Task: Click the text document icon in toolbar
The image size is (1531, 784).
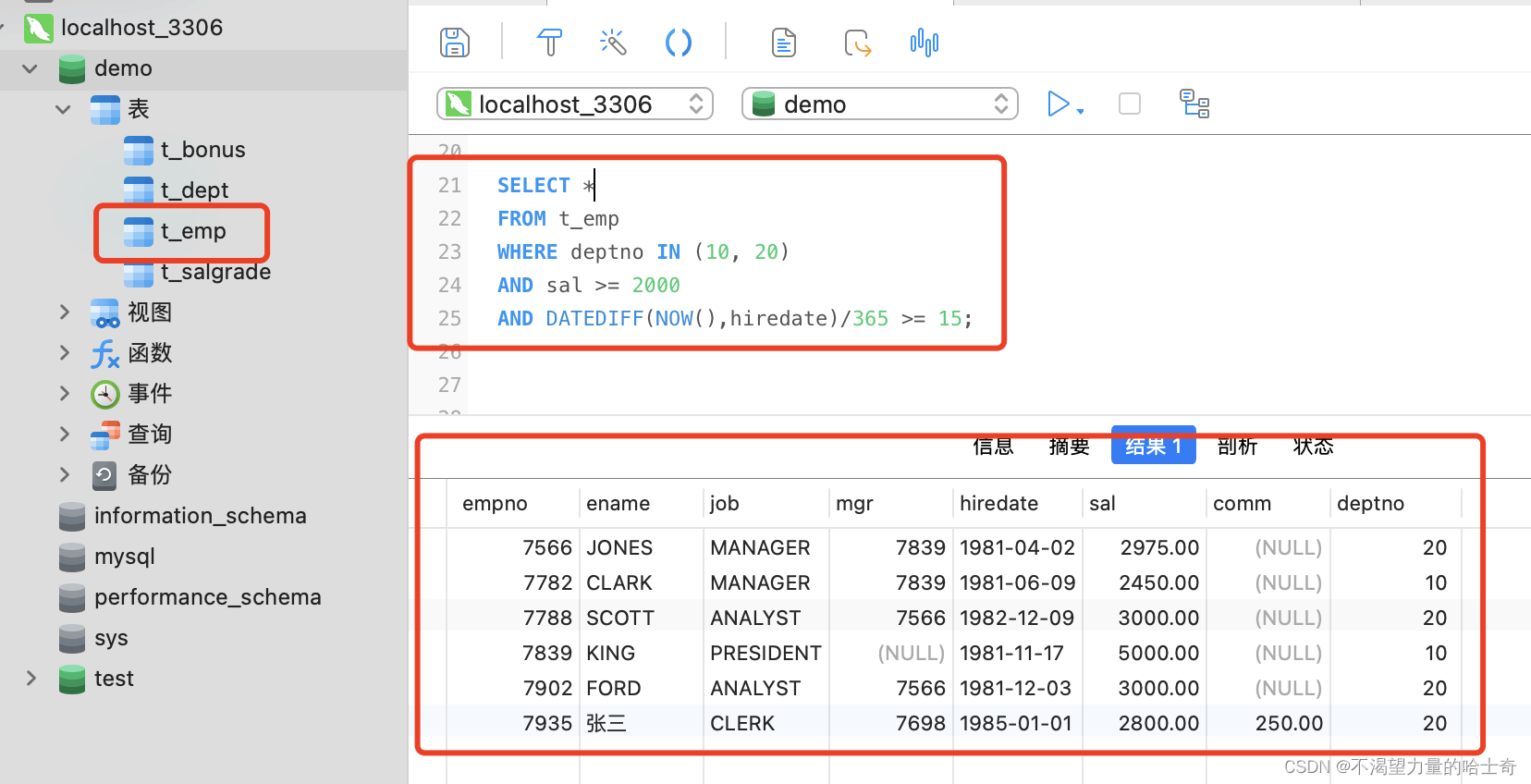Action: 784,43
